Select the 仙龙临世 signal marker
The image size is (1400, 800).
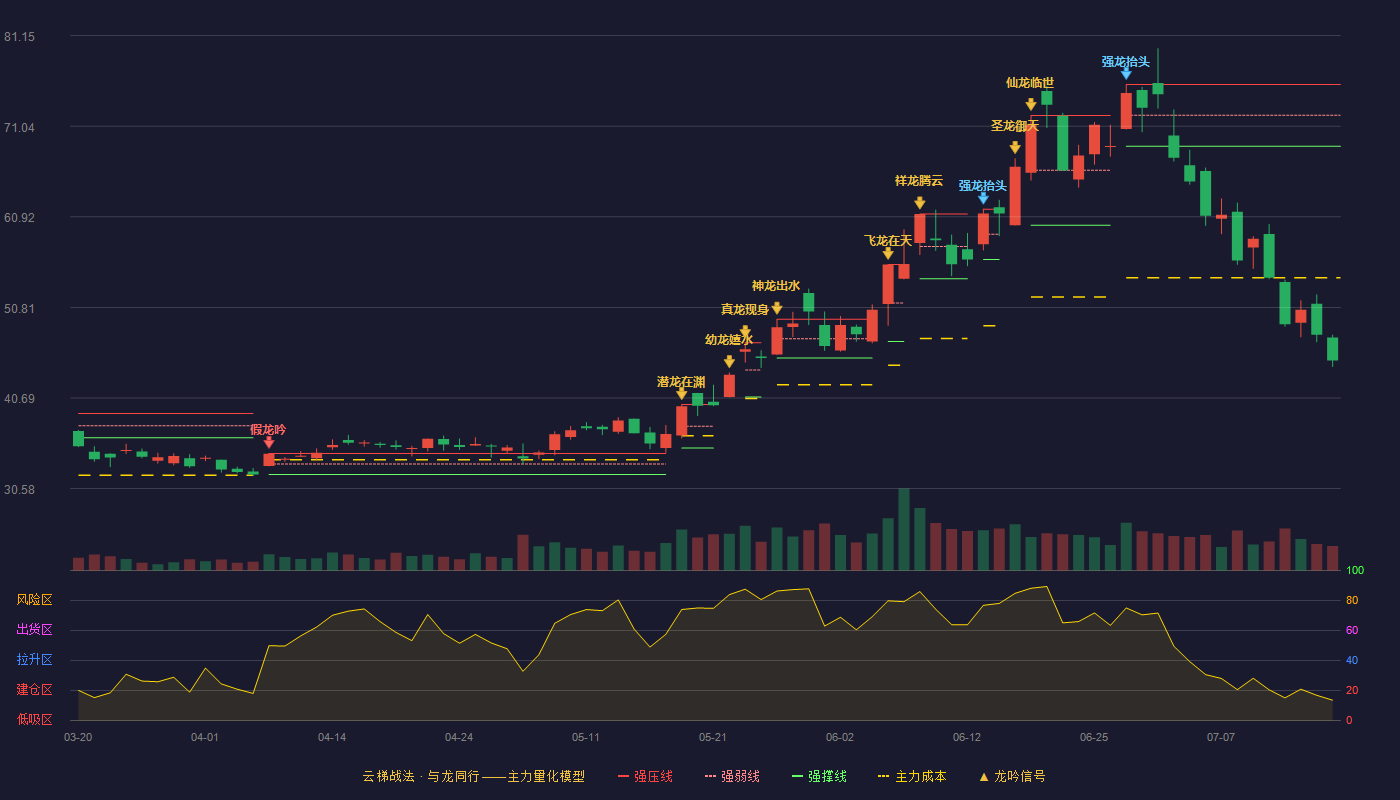[1031, 105]
